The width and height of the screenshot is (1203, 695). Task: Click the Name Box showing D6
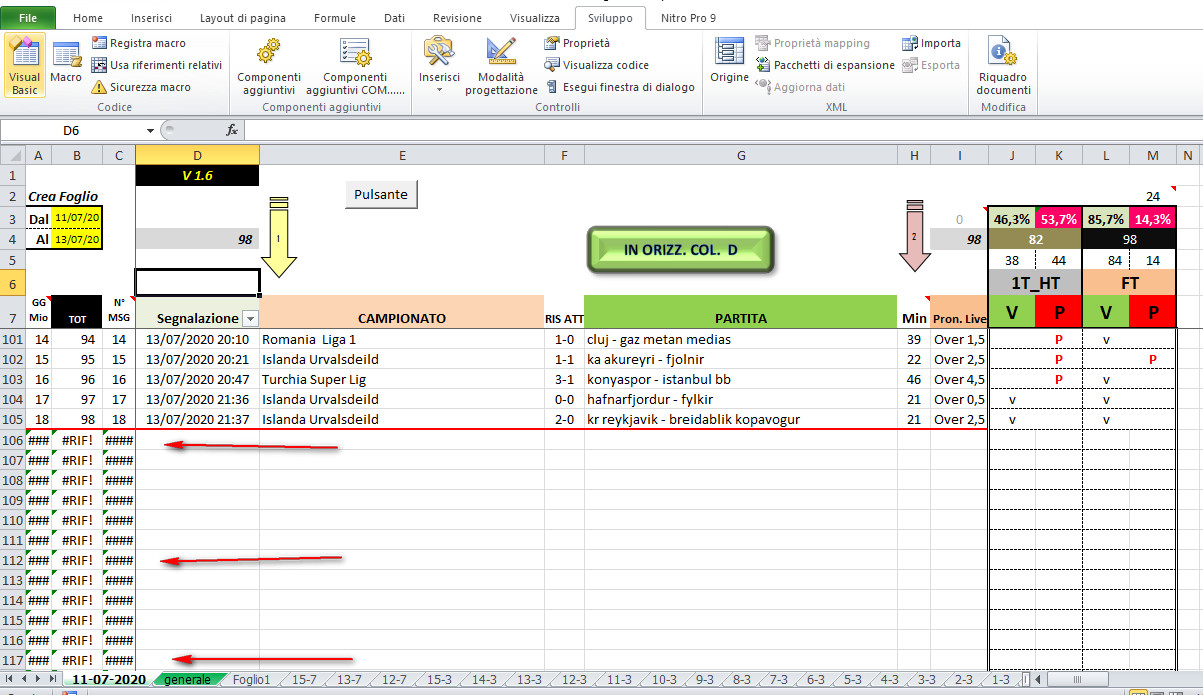pyautogui.click(x=71, y=130)
